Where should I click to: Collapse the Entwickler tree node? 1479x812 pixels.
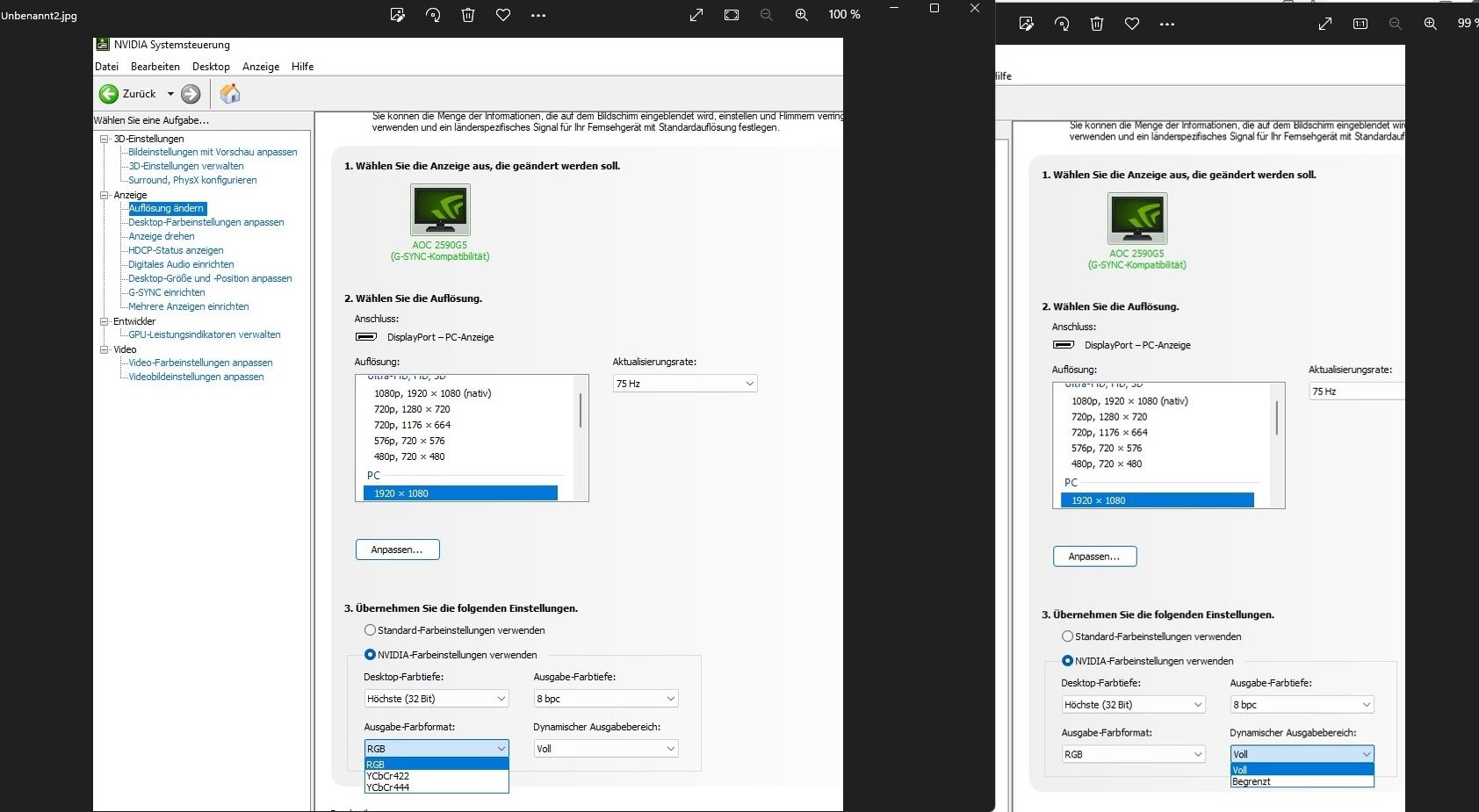[105, 321]
